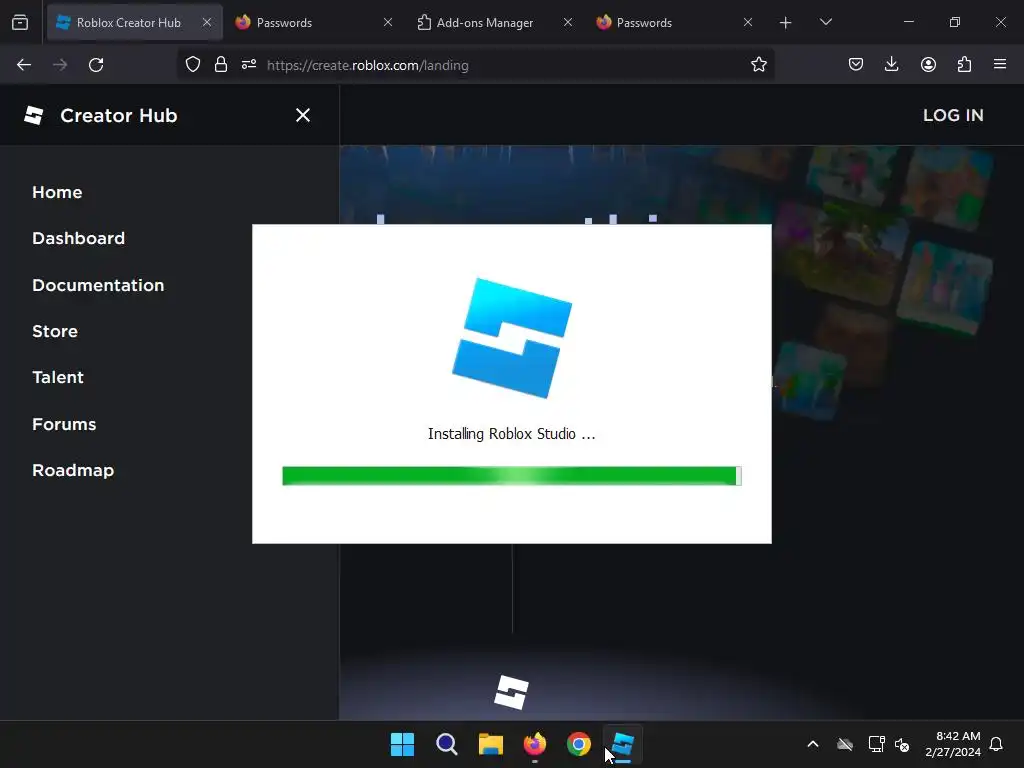Click the white Roblox logo on page
The height and width of the screenshot is (768, 1024).
click(x=511, y=692)
